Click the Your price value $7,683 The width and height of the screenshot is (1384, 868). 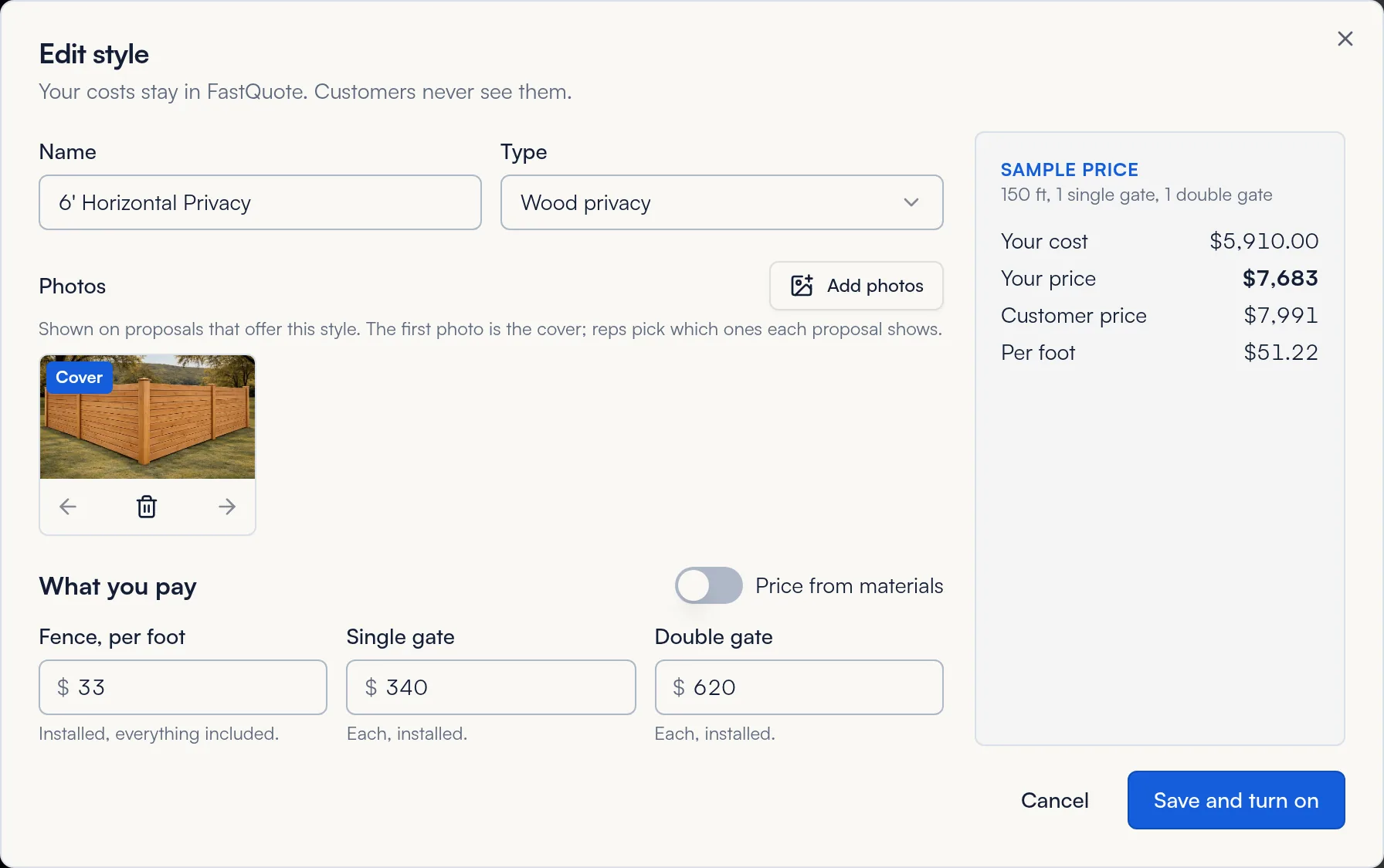point(1280,278)
